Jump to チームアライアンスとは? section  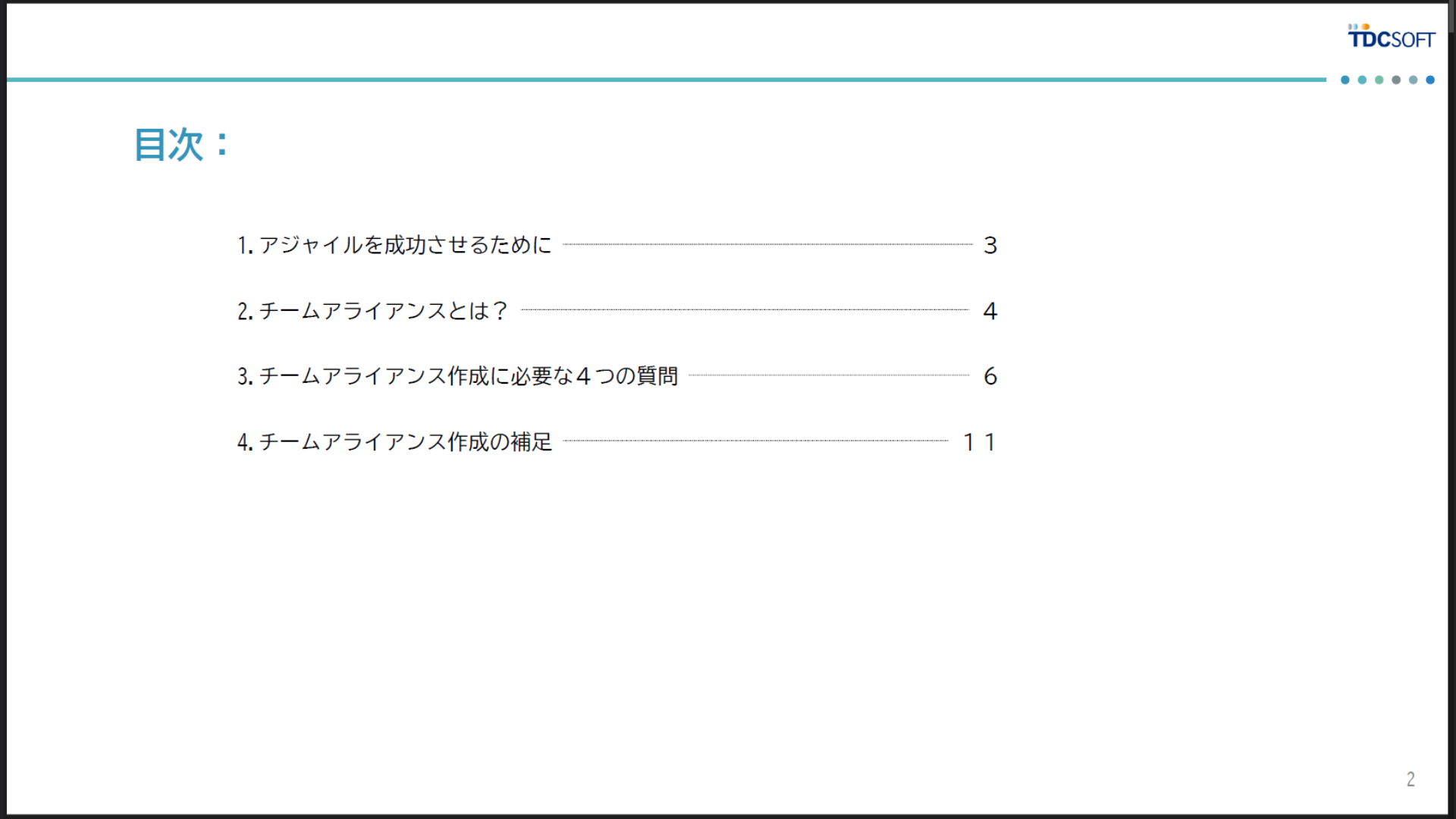coord(372,311)
